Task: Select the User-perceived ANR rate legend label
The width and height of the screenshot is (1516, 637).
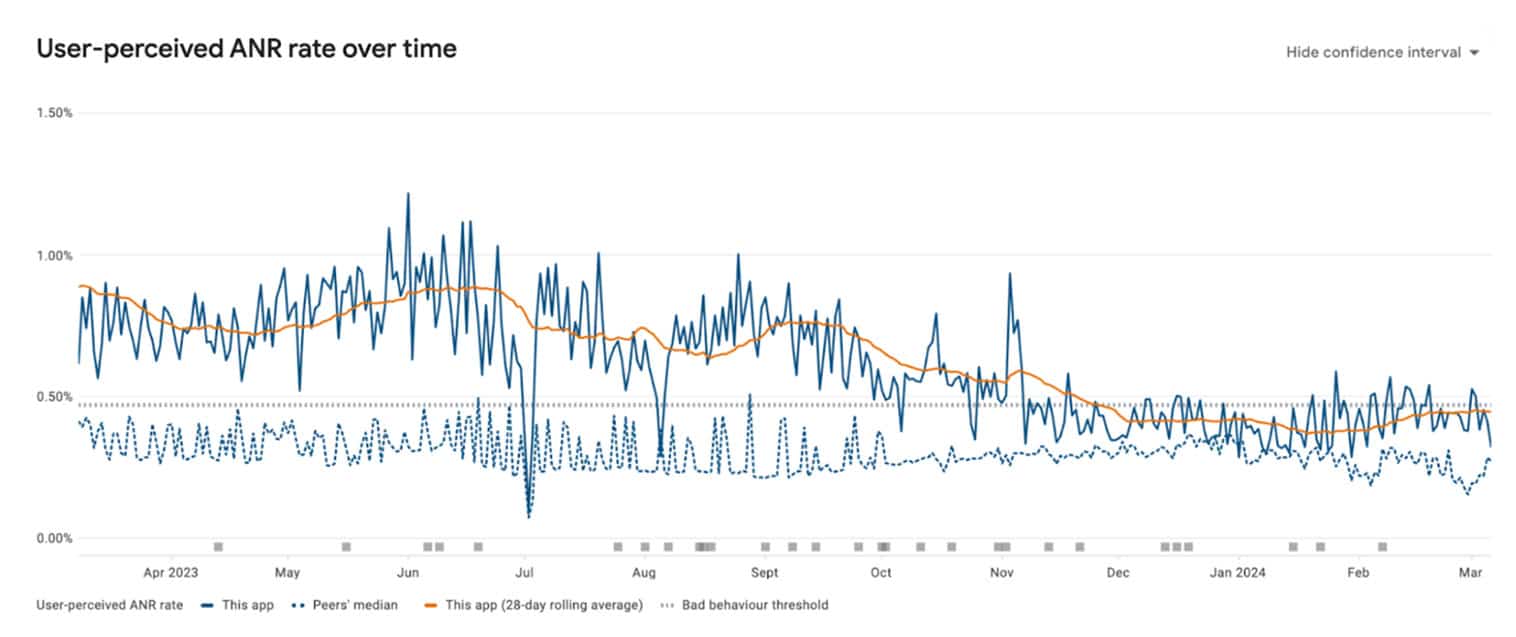Action: [x=109, y=605]
